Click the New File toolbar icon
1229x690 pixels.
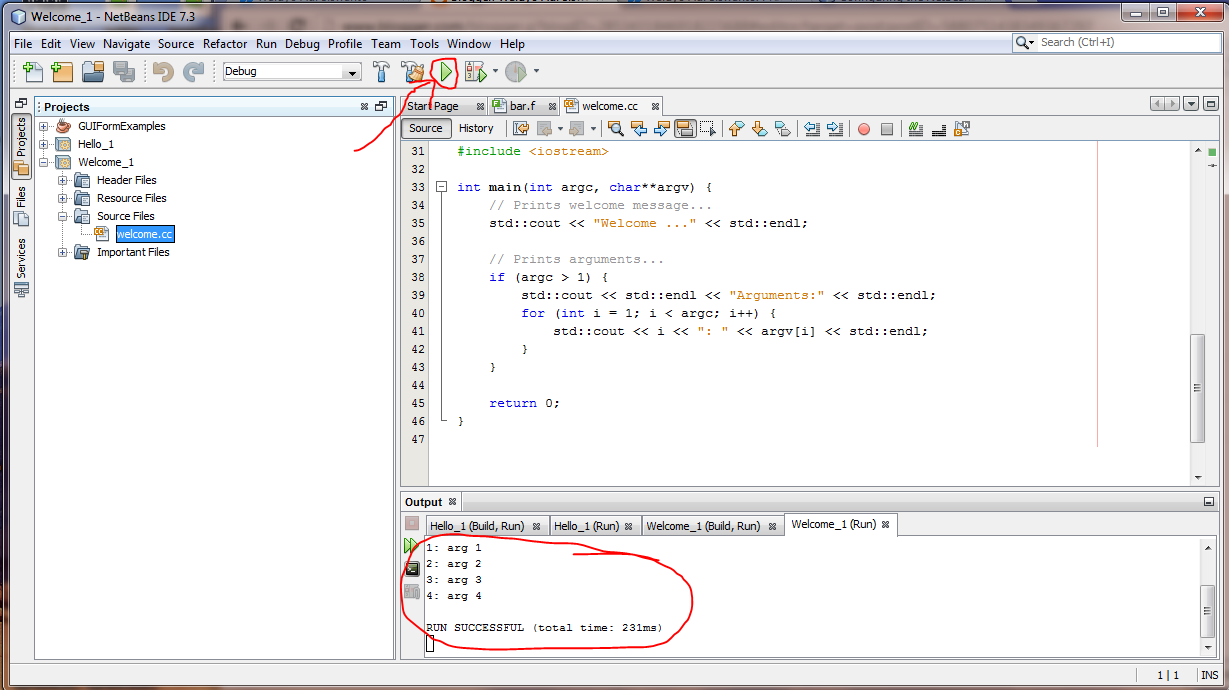[33, 72]
